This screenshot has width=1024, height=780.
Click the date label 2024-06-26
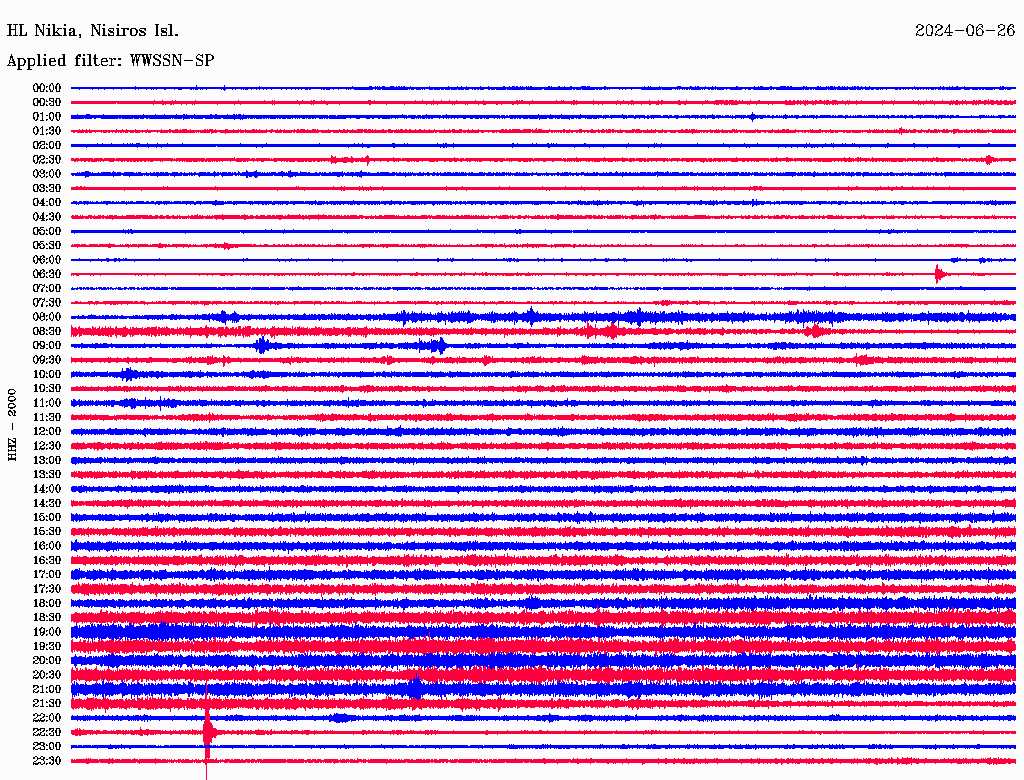965,31
